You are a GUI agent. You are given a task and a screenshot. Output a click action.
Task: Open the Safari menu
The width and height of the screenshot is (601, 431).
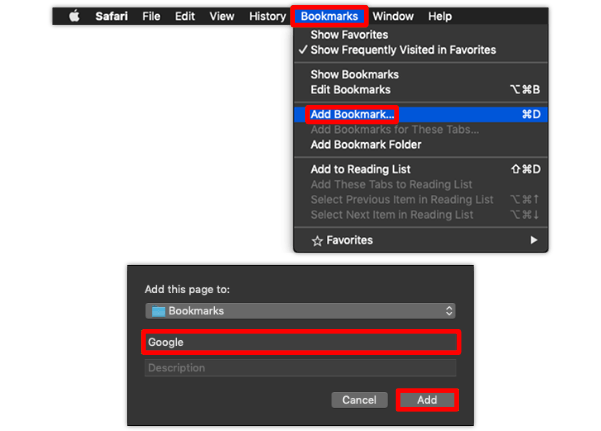tap(112, 16)
